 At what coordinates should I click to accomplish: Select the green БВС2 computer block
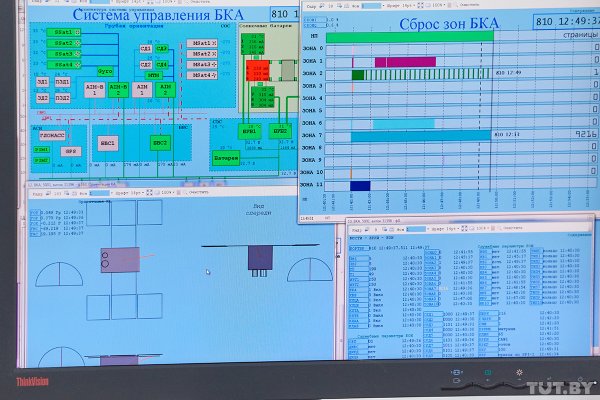pyautogui.click(x=160, y=143)
